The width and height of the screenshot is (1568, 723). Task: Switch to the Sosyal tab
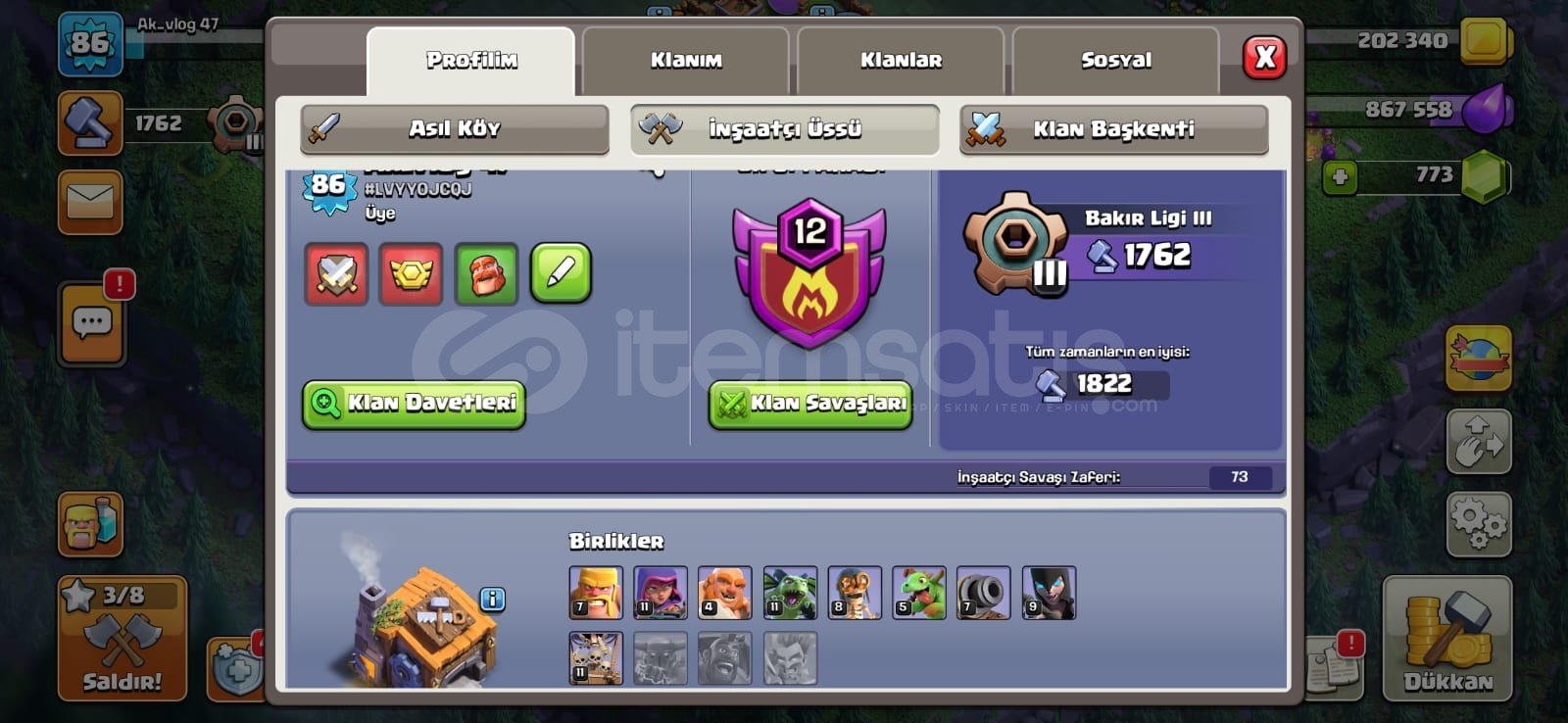coord(1115,61)
